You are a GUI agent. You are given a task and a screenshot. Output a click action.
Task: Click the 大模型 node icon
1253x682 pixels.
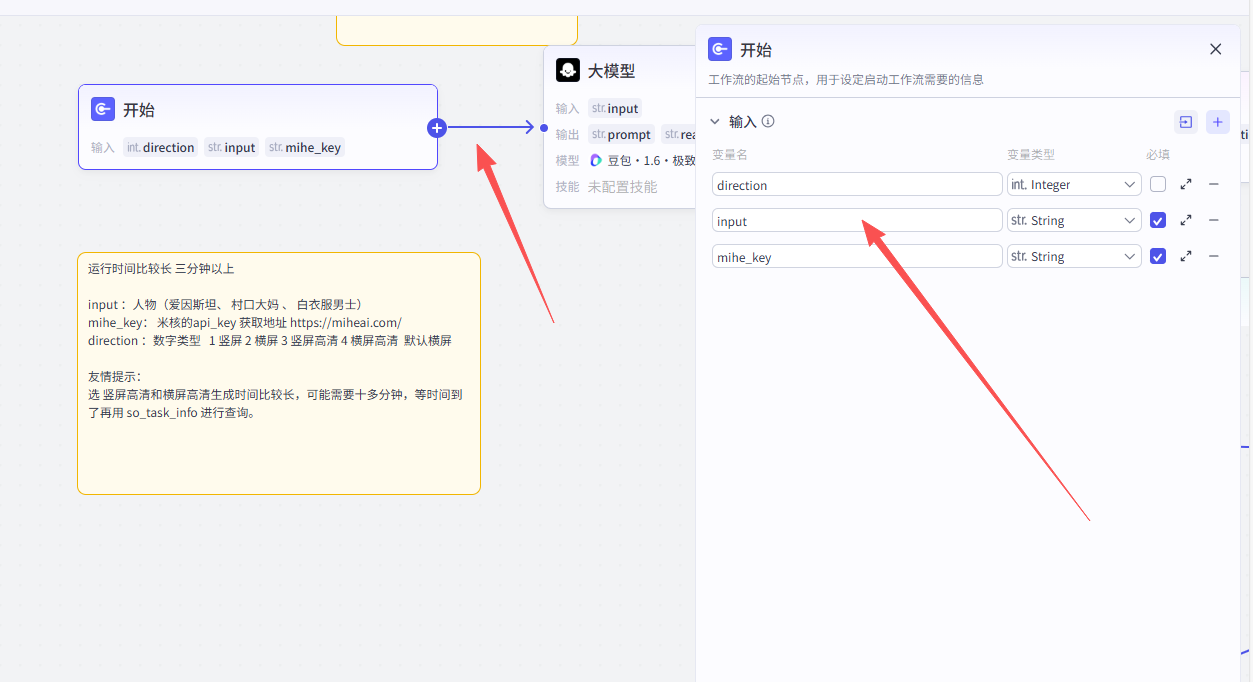click(568, 71)
